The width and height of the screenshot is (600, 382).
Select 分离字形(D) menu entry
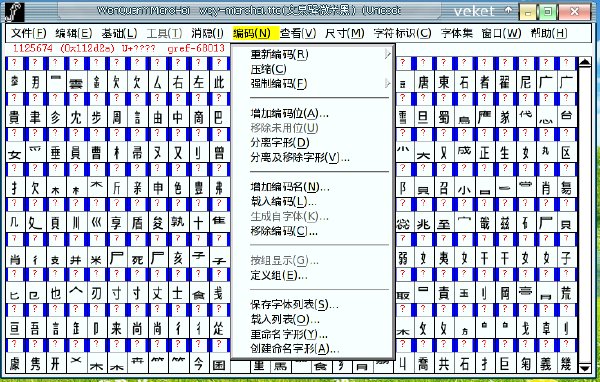click(280, 142)
